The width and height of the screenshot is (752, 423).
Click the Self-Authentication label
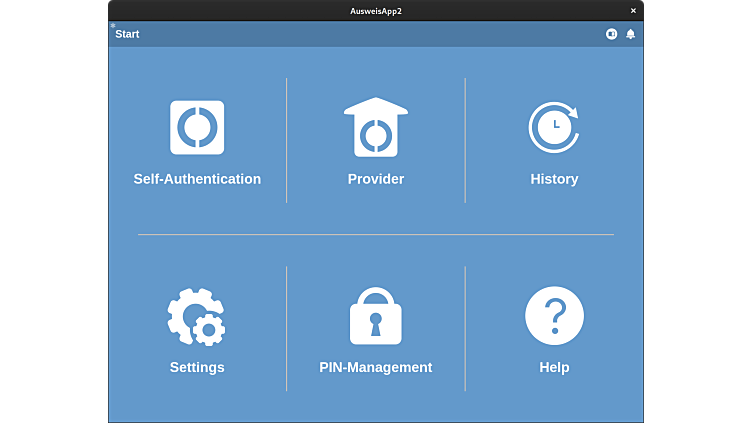pyautogui.click(x=197, y=179)
